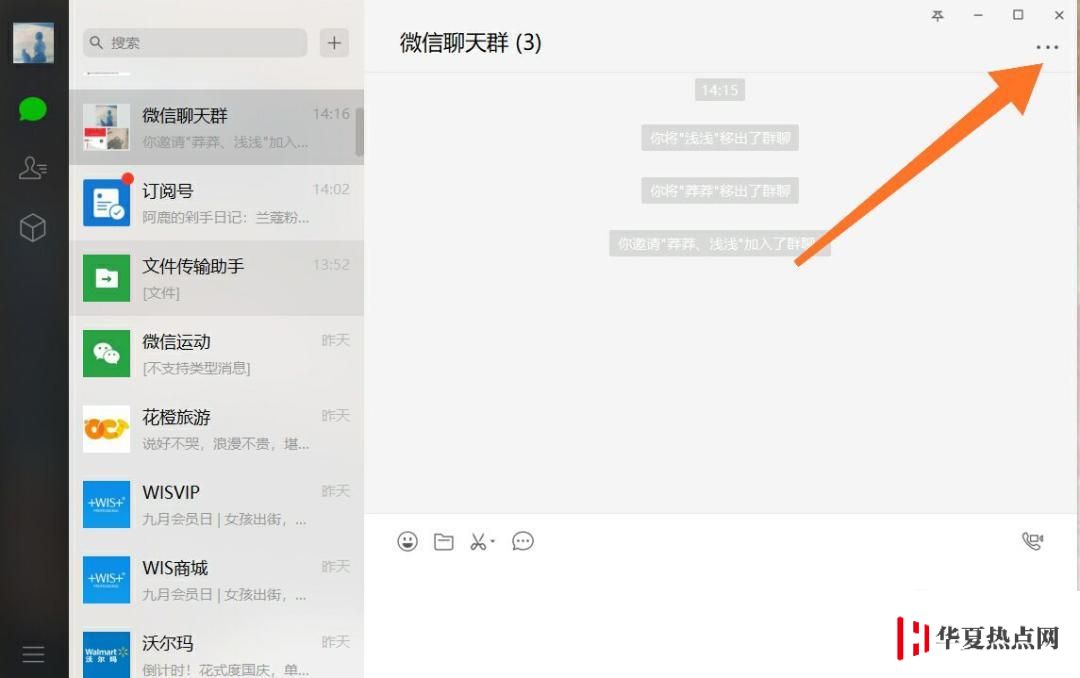Open the 文件传输助手 conversation
The width and height of the screenshot is (1080, 678).
pyautogui.click(x=216, y=278)
